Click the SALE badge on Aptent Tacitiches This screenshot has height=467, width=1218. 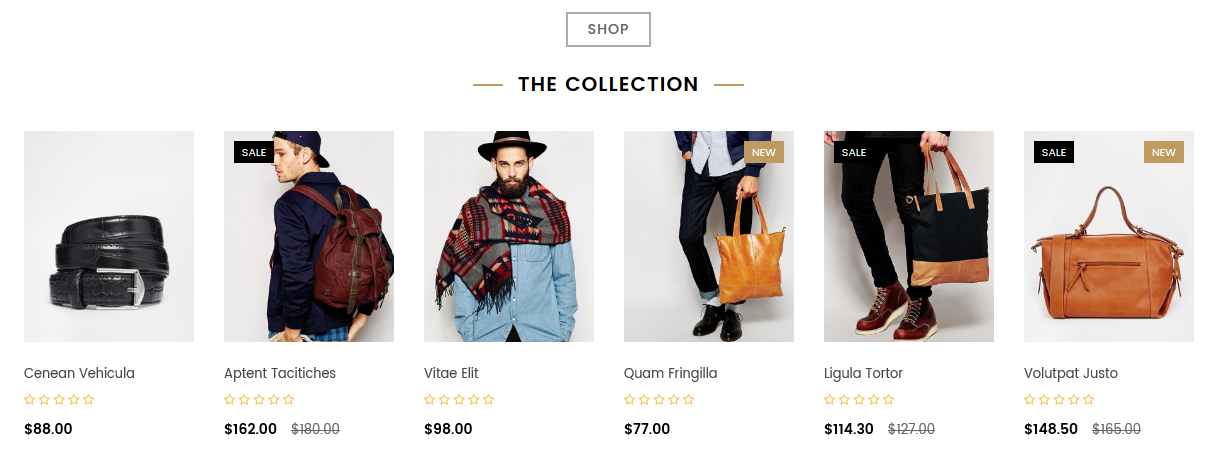(254, 152)
